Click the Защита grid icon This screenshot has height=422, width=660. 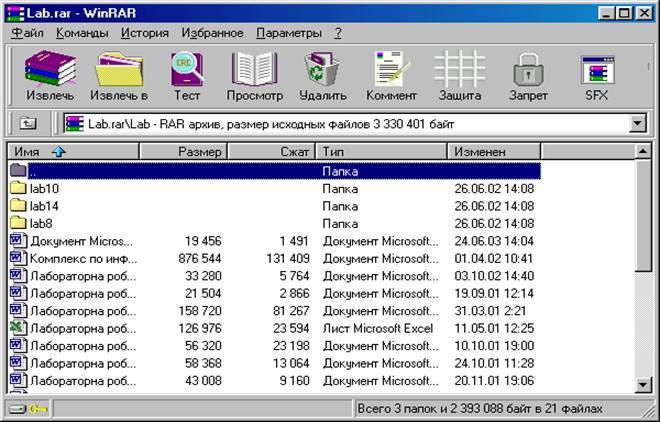459,69
